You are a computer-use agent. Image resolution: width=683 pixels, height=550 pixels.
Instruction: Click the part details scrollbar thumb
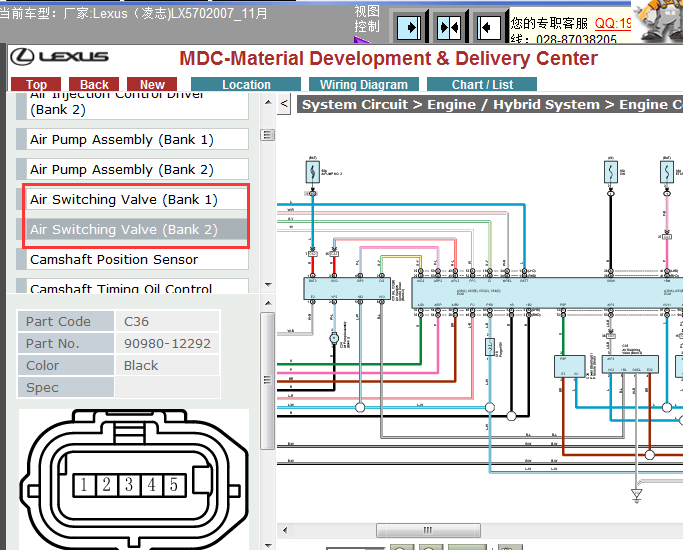click(x=268, y=380)
